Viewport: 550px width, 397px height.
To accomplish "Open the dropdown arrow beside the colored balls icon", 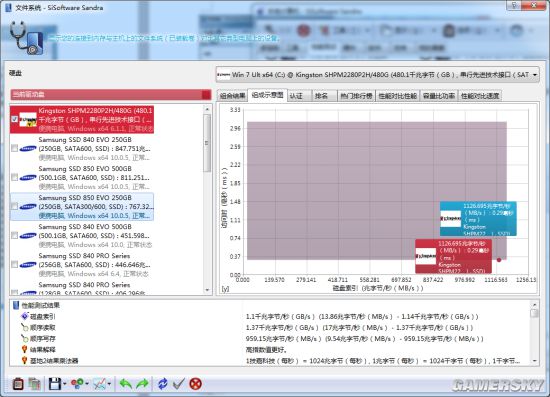I will point(87,384).
